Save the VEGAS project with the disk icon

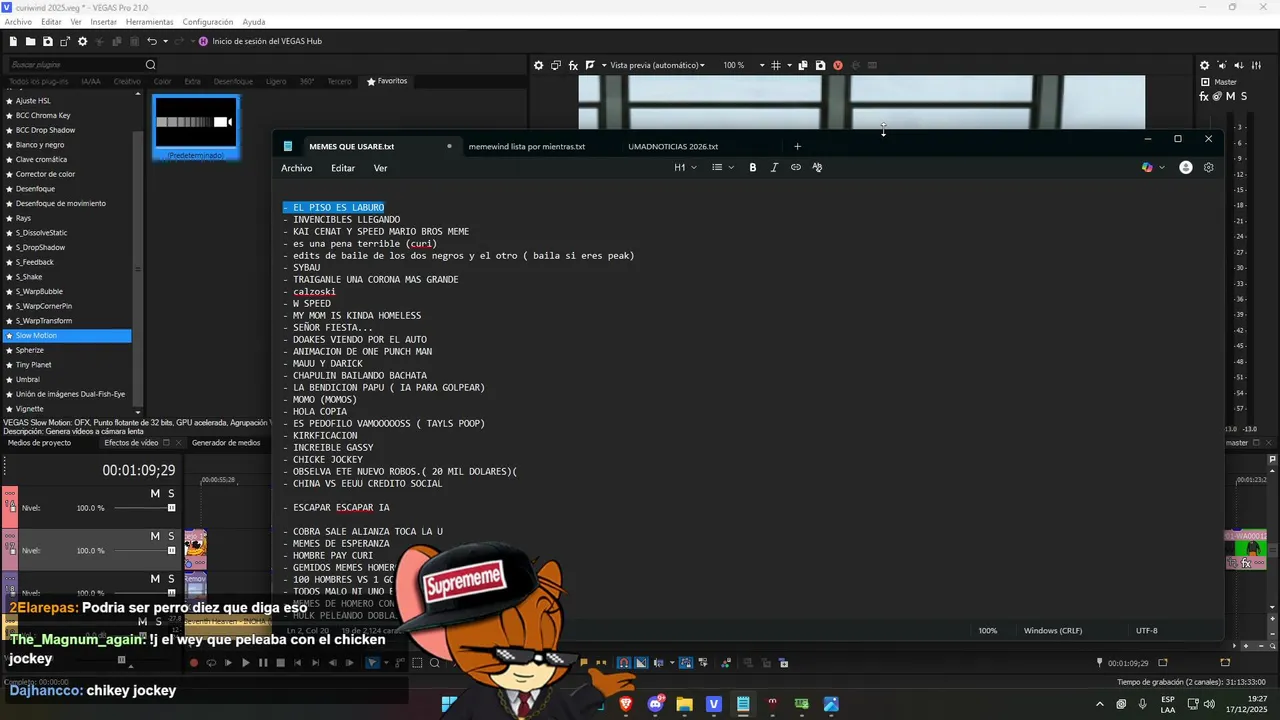coord(47,41)
